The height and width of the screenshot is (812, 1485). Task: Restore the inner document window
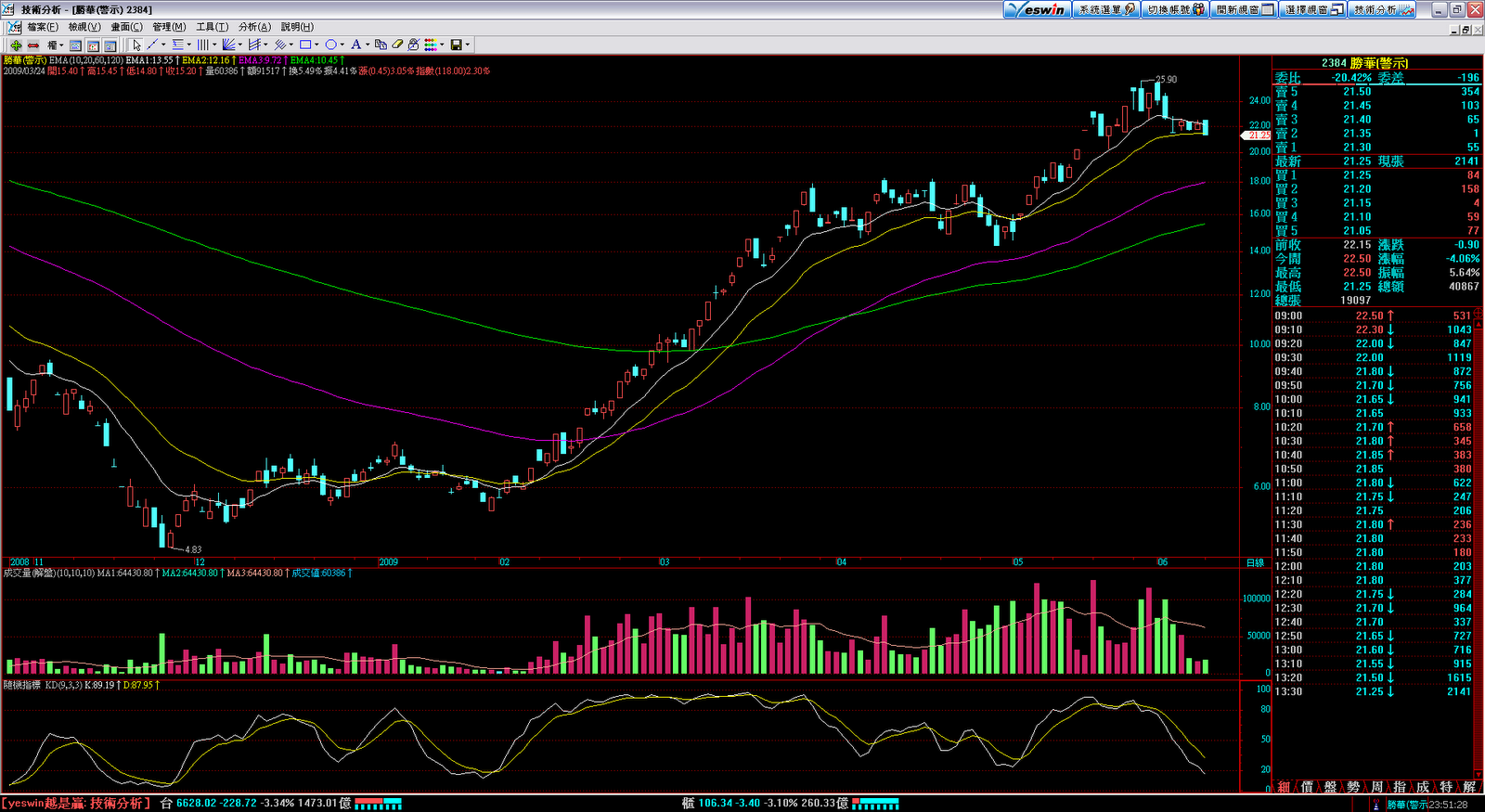point(1466,30)
